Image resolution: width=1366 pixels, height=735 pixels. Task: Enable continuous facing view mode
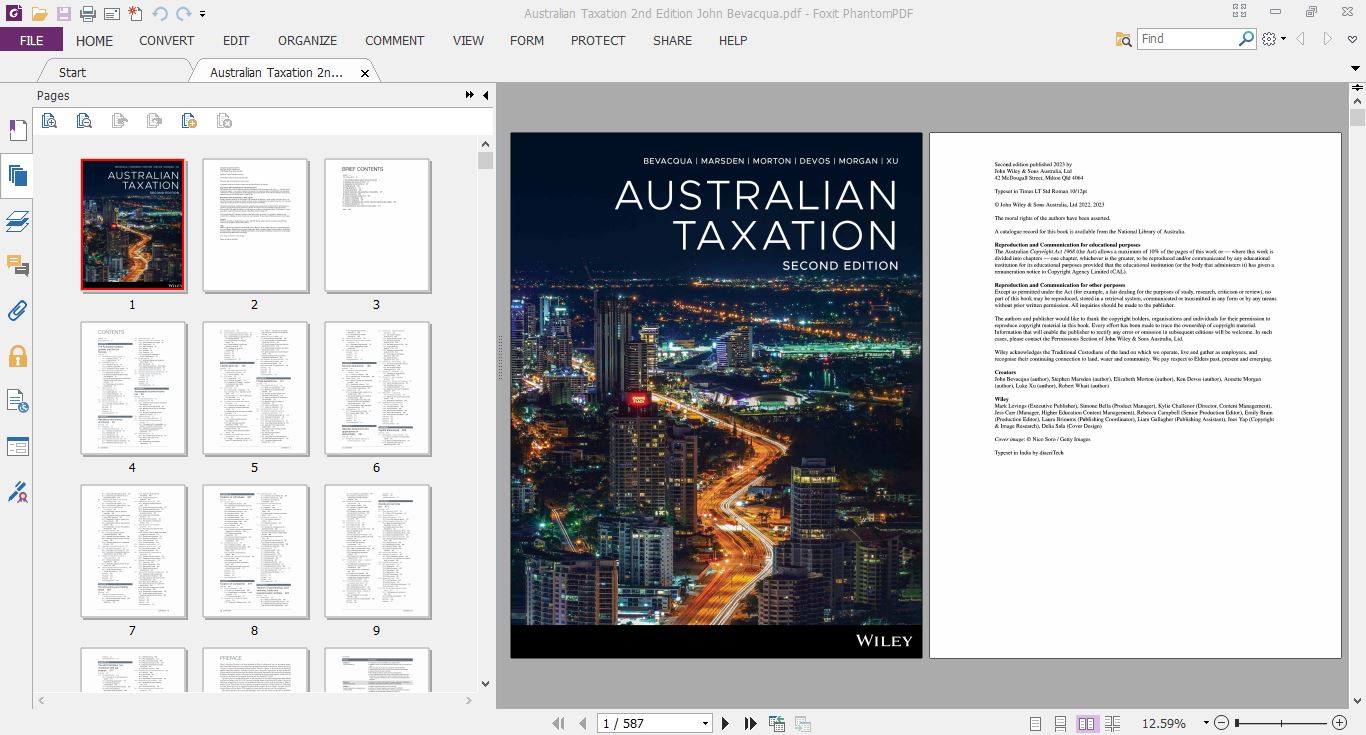[x=1112, y=723]
